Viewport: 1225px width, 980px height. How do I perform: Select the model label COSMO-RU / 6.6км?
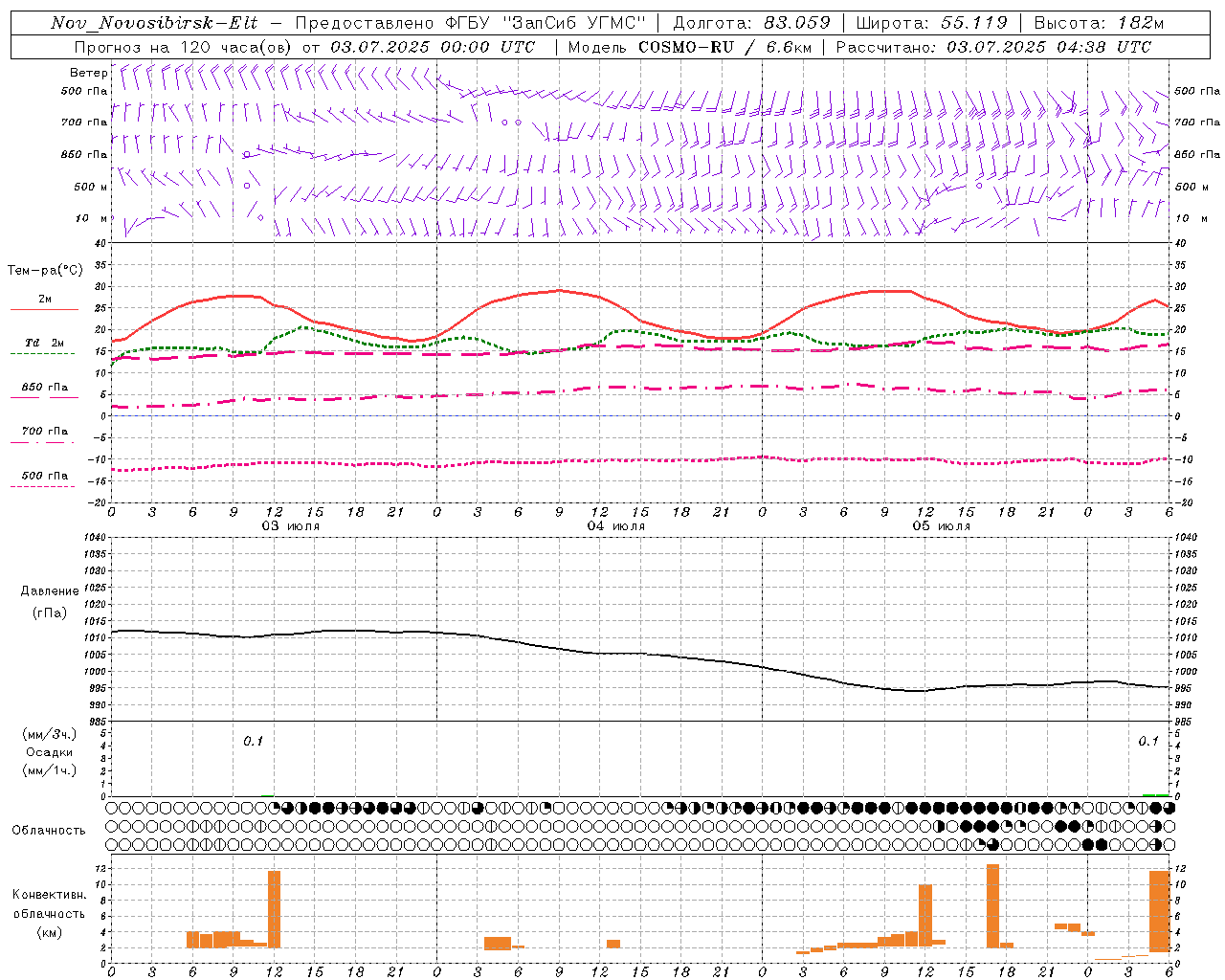pyautogui.click(x=725, y=47)
